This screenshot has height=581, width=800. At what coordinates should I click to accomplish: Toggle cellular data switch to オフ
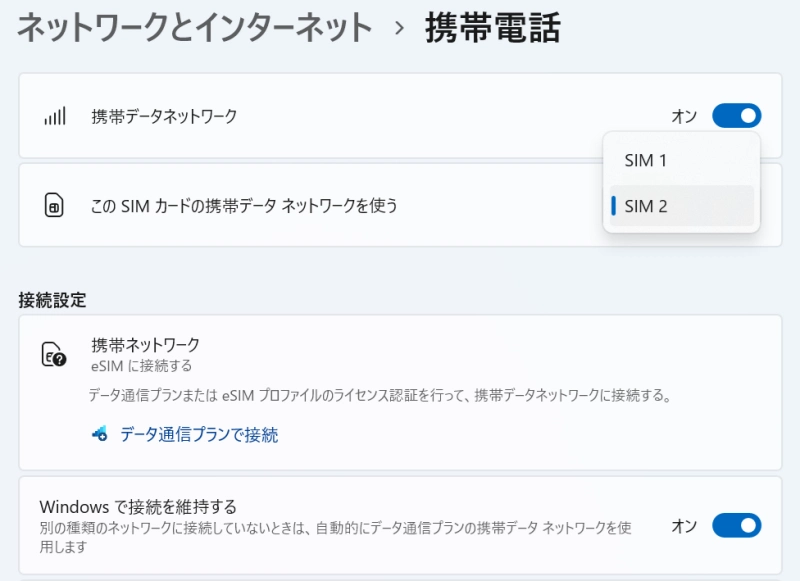pos(736,116)
